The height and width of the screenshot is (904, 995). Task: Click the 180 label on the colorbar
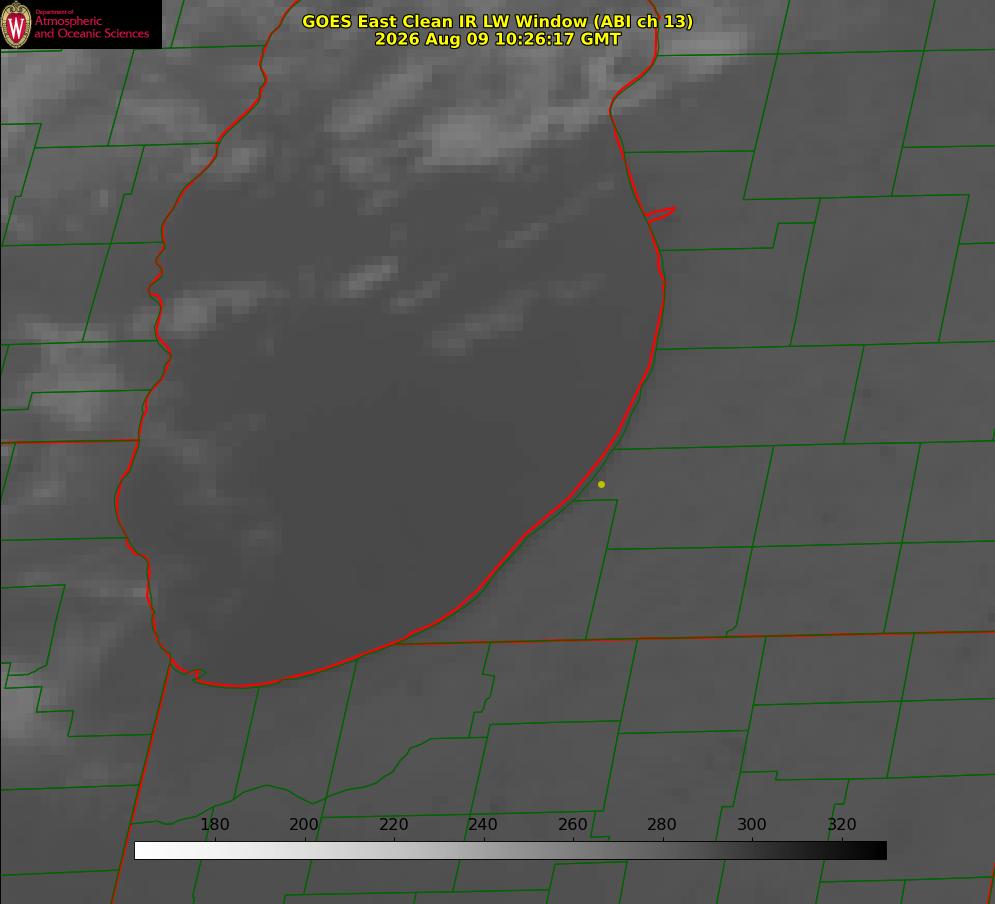(x=214, y=824)
